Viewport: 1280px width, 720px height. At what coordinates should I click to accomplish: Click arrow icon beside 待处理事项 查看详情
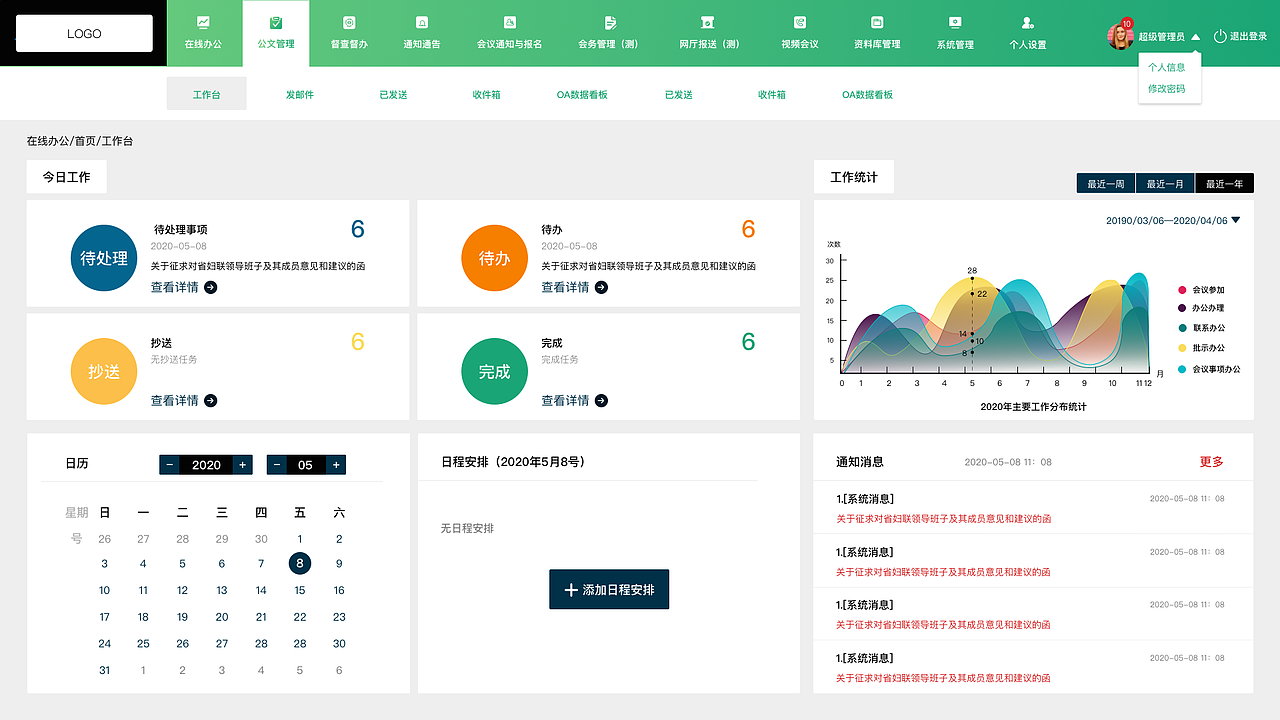[x=210, y=287]
